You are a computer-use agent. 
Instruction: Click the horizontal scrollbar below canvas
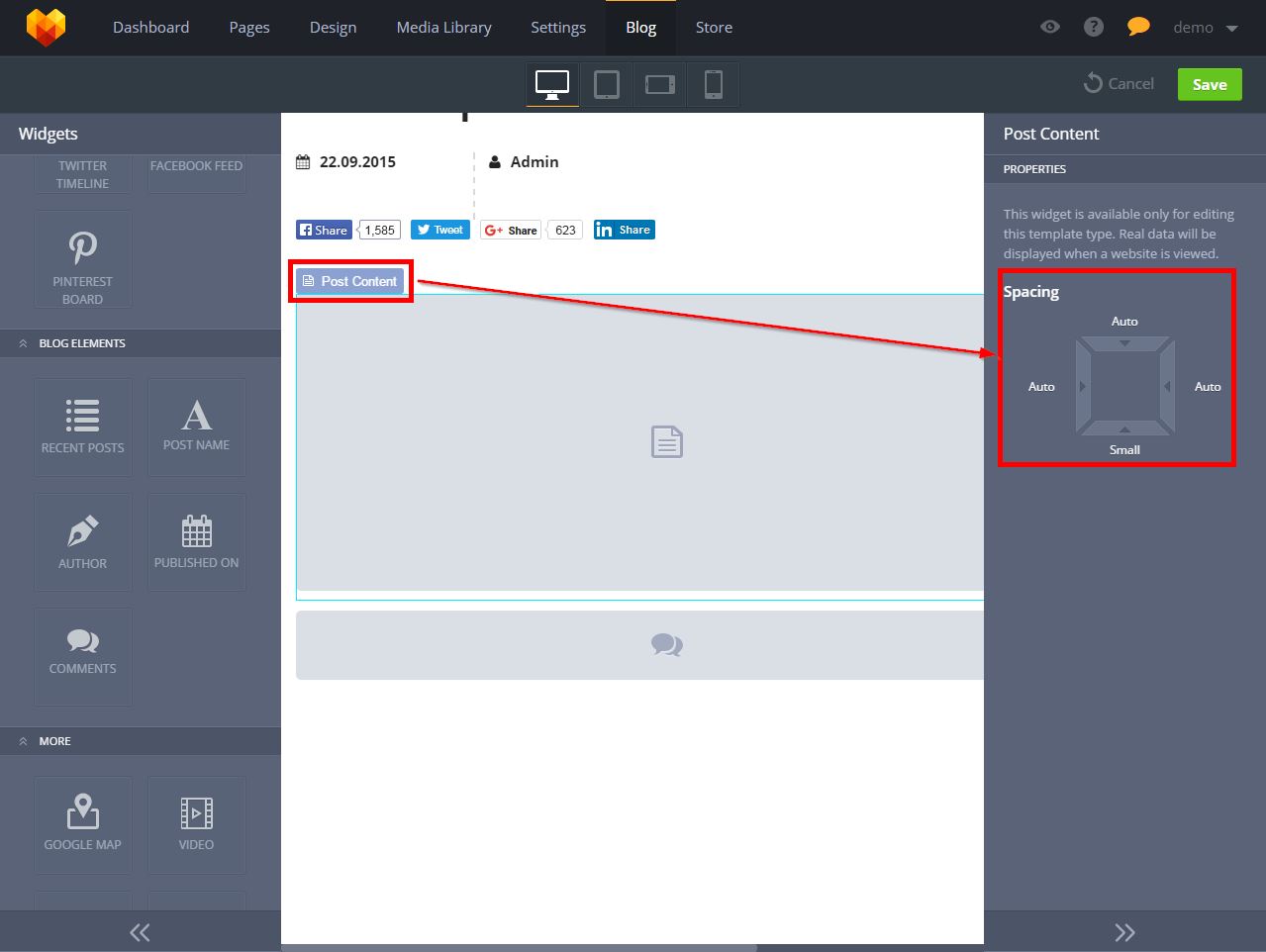520,948
